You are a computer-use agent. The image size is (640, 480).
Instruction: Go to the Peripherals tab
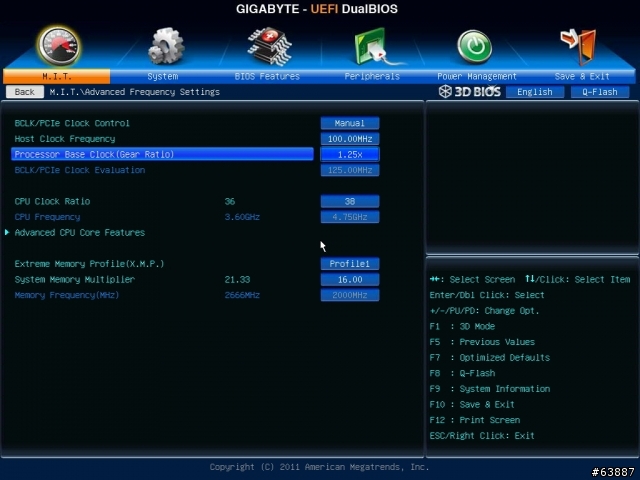pos(372,76)
